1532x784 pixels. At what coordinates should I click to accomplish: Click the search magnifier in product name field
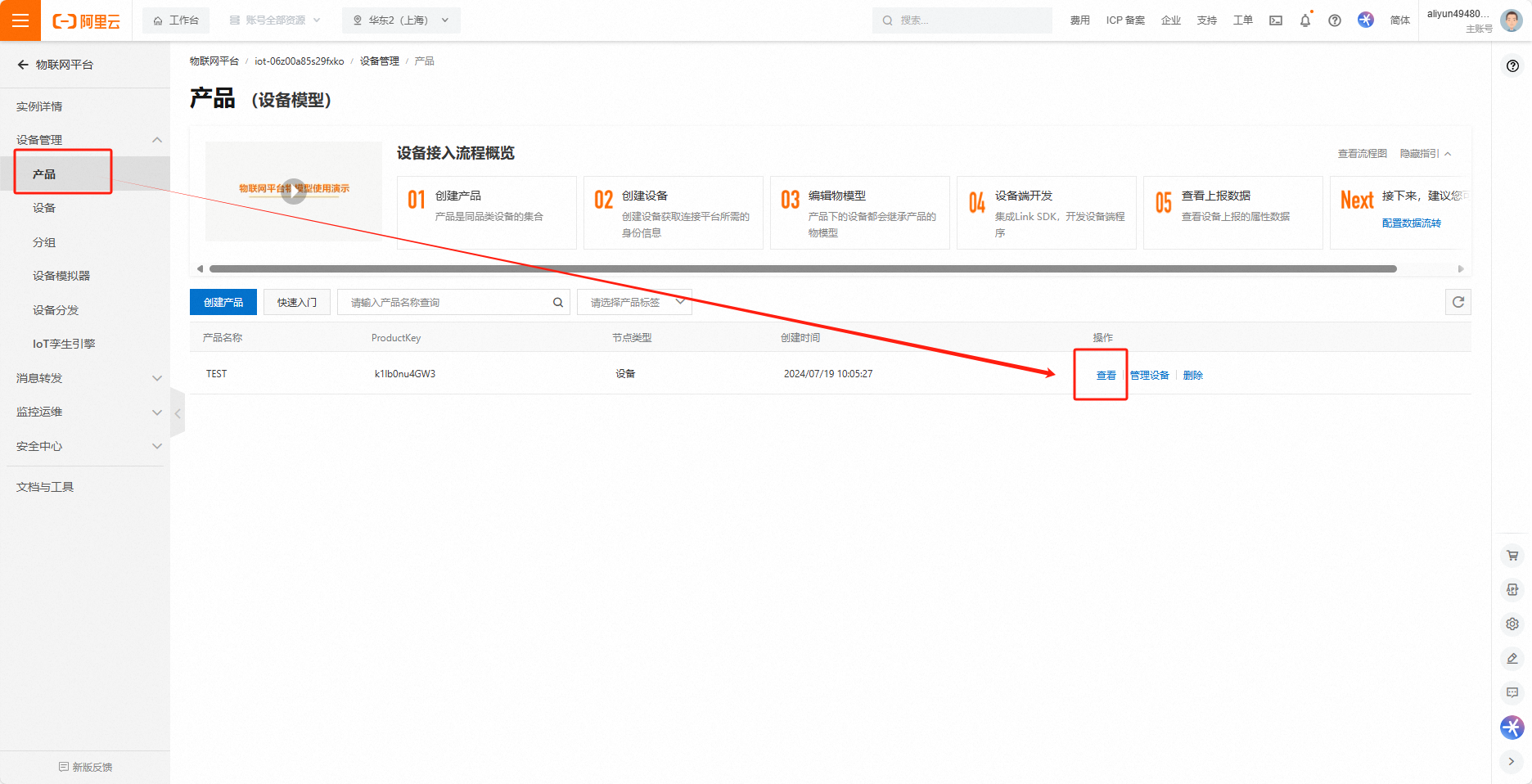point(557,303)
